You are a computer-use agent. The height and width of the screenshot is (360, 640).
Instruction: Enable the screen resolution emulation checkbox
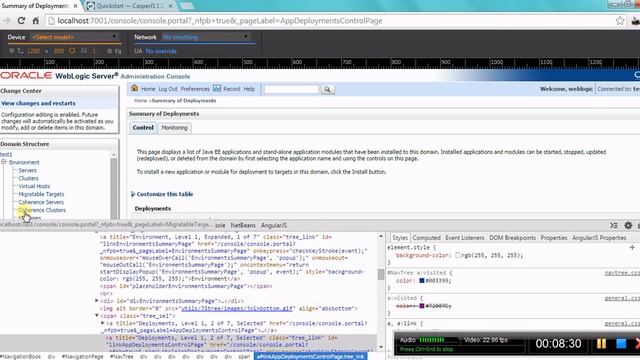click(11, 51)
